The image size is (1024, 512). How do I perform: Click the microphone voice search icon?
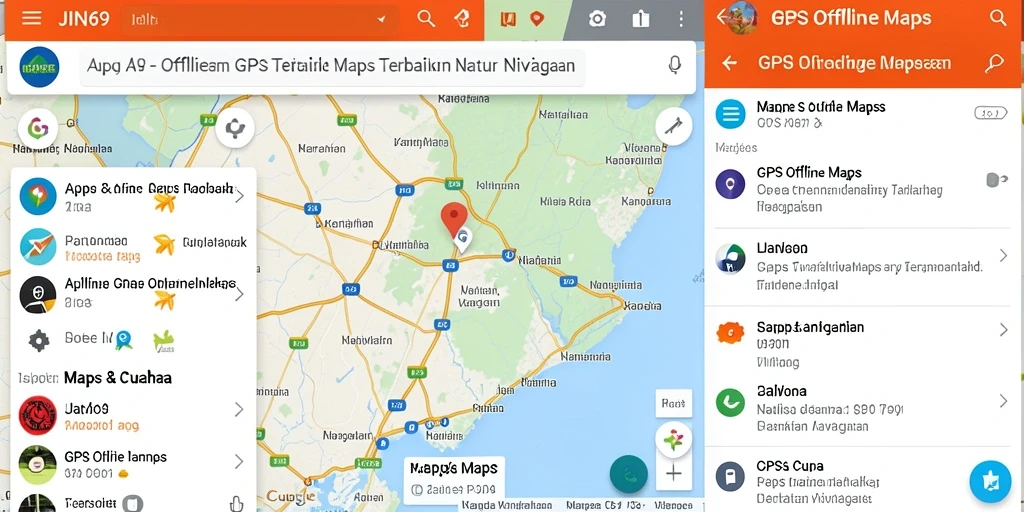[x=675, y=65]
